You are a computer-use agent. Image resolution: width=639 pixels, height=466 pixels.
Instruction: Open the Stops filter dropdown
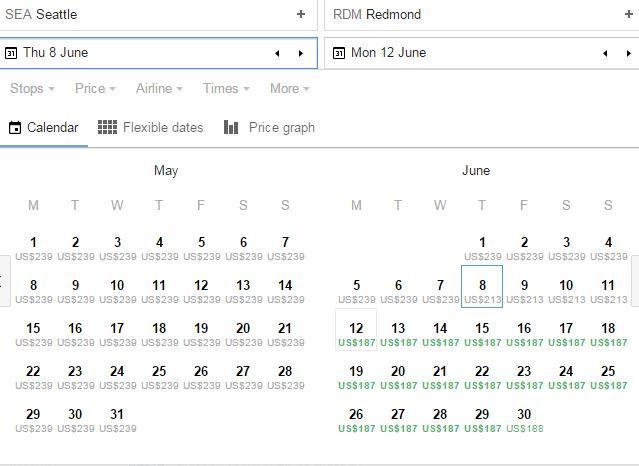33,89
